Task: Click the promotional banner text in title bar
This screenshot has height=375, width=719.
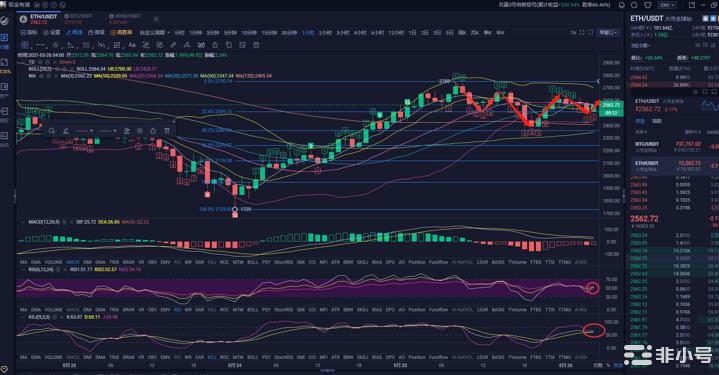Action: pyautogui.click(x=555, y=5)
